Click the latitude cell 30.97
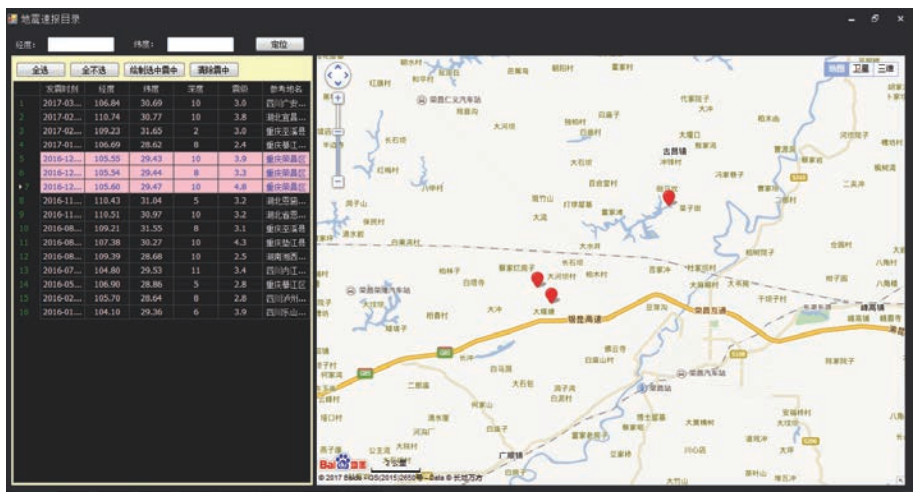Image resolution: width=921 pixels, height=501 pixels. coord(151,214)
